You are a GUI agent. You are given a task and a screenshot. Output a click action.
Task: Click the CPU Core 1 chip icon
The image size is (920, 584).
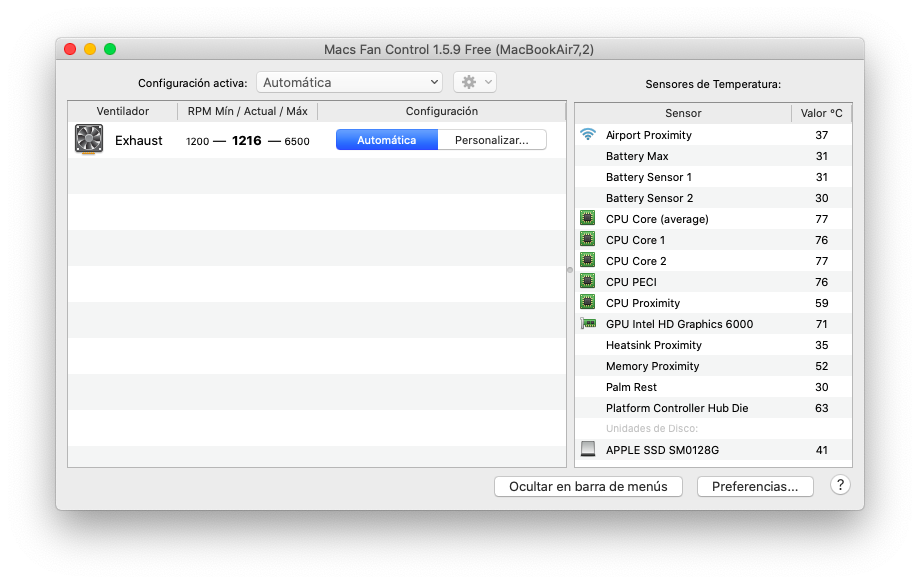click(588, 240)
